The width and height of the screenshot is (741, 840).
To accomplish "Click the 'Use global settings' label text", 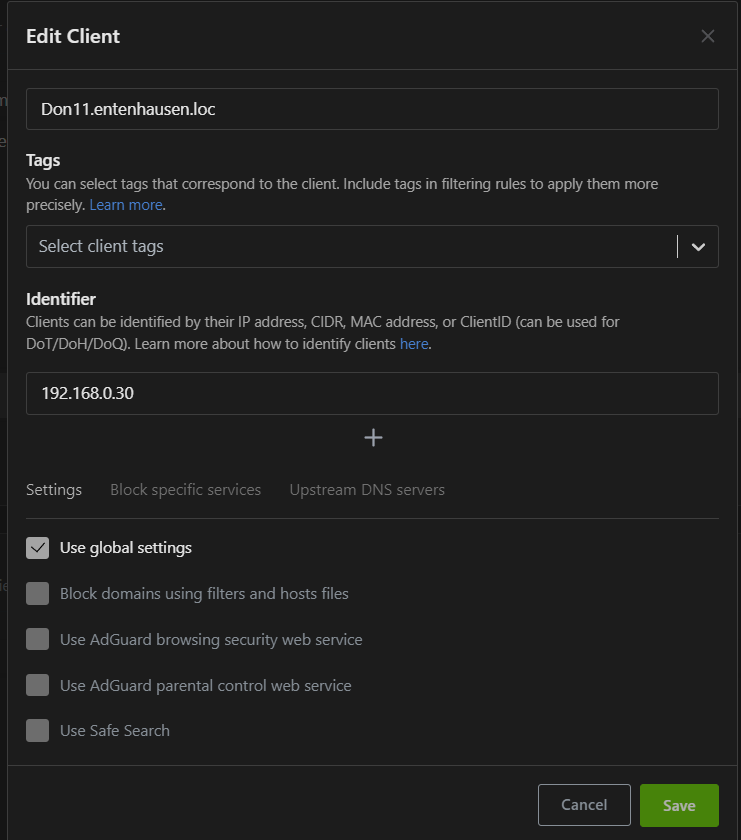I will point(126,548).
